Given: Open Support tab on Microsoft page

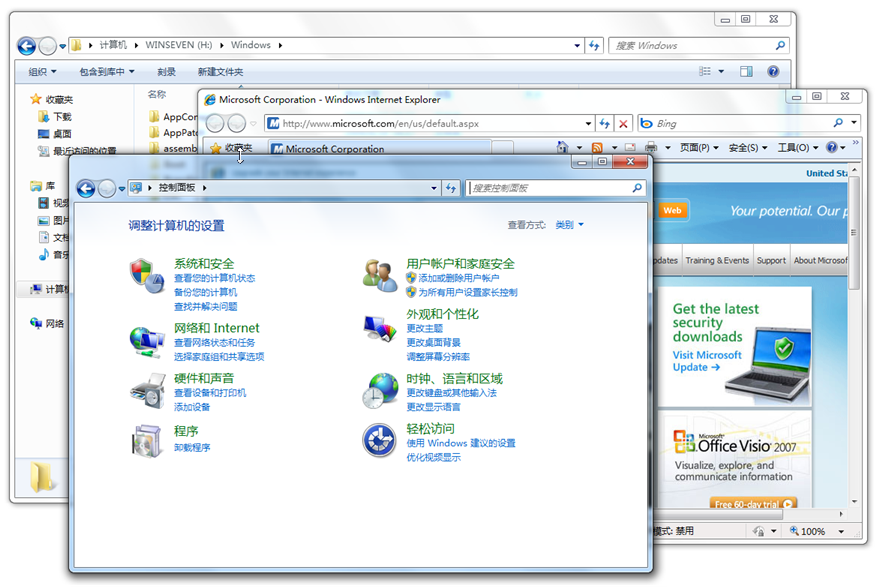Looking at the screenshot, I should pyautogui.click(x=771, y=260).
